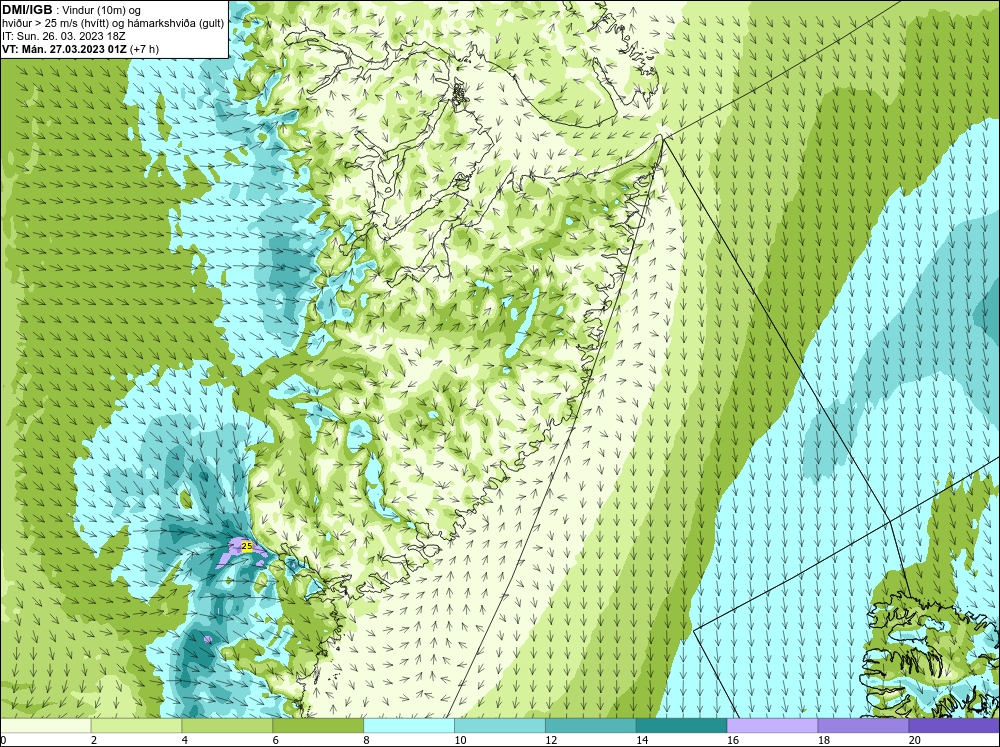
Task: Click the light green 2–4 m/s legend swatch
Action: (136, 725)
